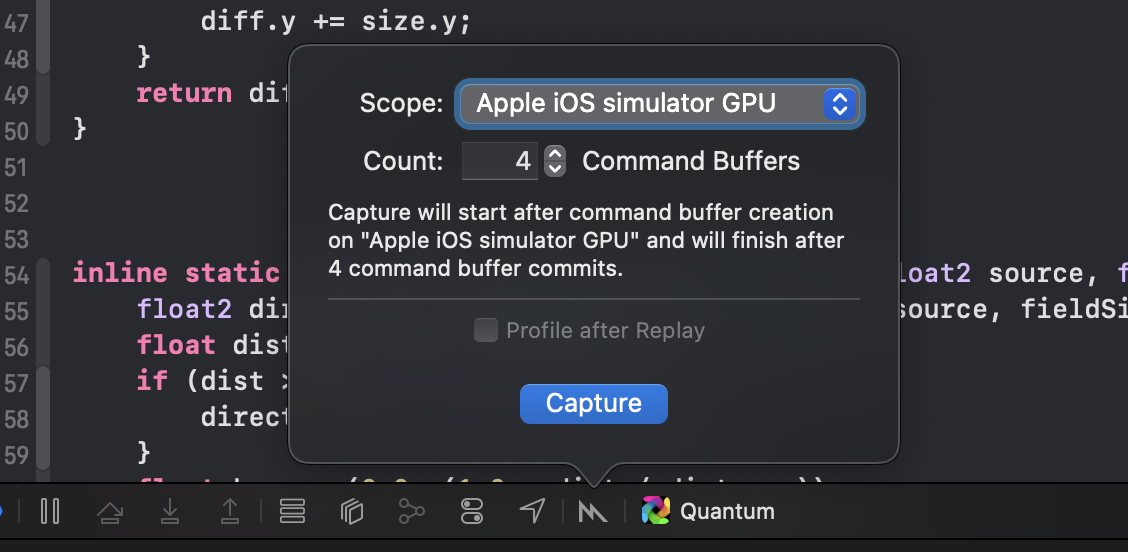Open the Debug Memory Graph icon
This screenshot has height=552, width=1128.
click(411, 512)
